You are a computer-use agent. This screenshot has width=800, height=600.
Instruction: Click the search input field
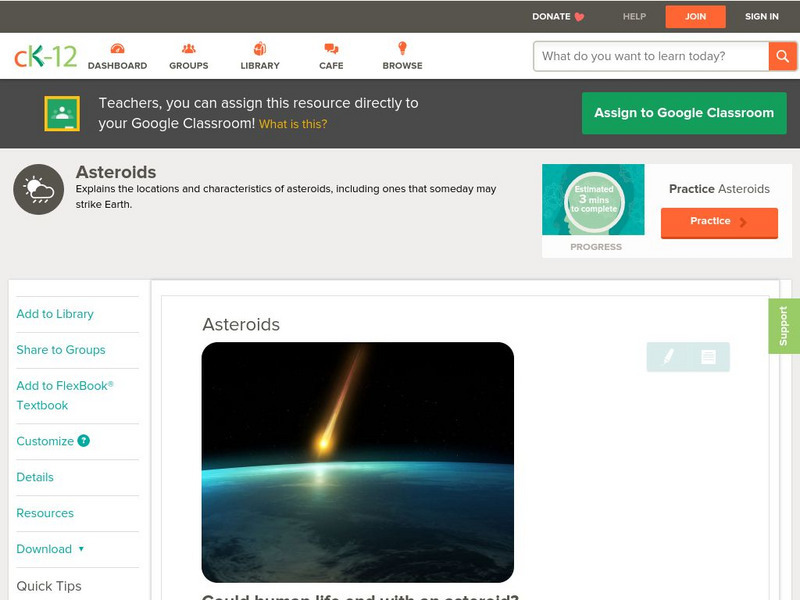[651, 56]
